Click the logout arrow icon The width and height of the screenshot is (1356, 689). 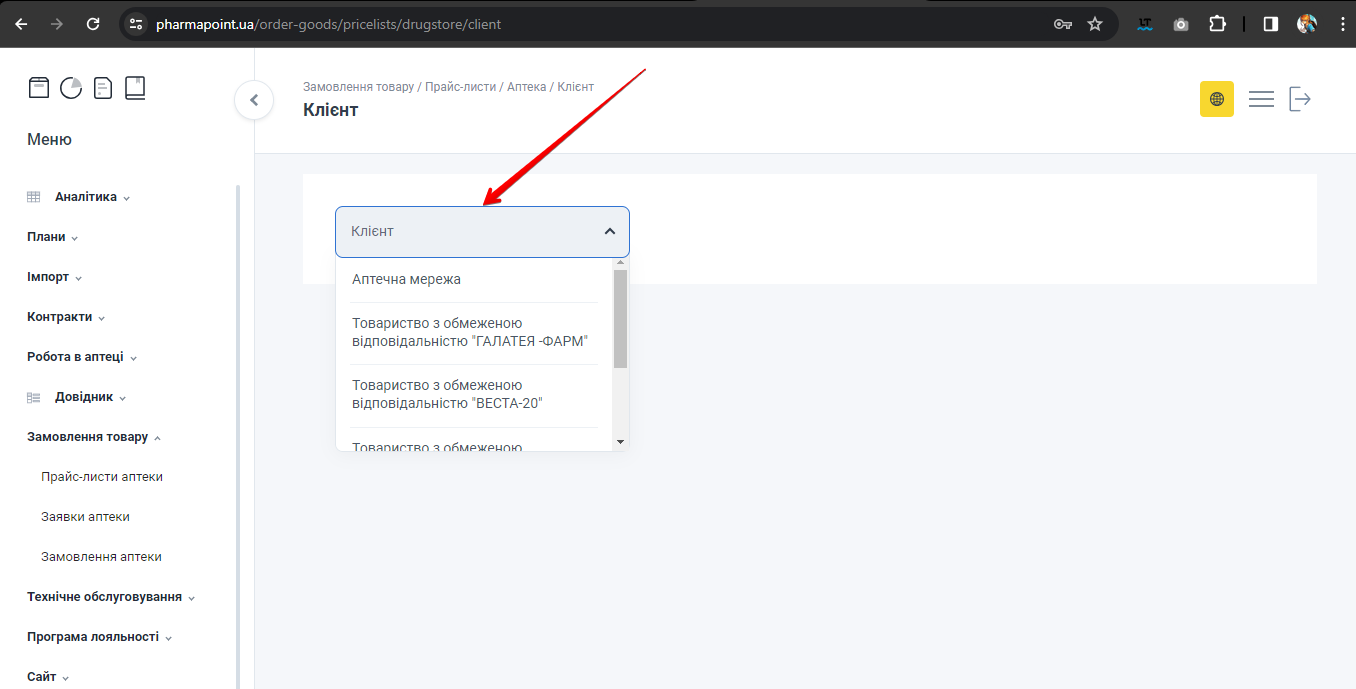[1299, 99]
